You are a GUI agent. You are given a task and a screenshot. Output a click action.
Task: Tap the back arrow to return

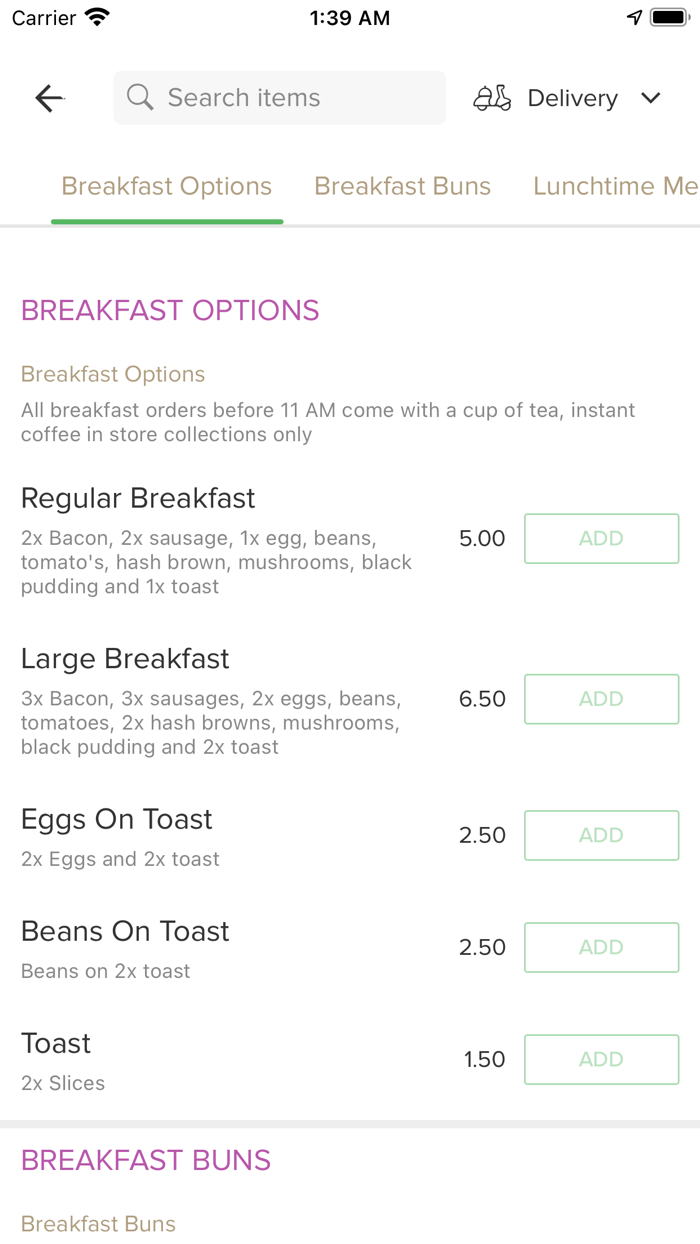[x=48, y=98]
